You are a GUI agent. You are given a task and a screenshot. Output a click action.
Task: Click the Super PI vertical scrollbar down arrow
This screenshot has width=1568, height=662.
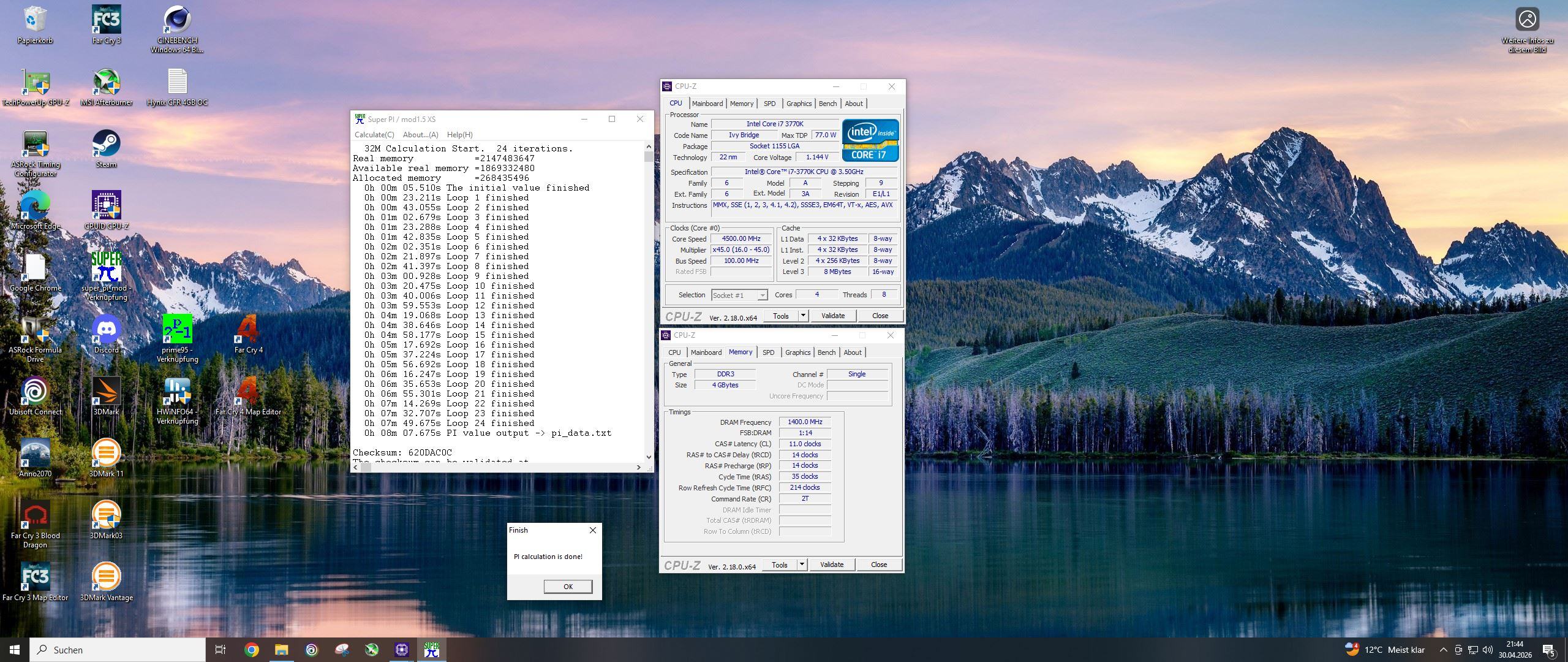(649, 457)
